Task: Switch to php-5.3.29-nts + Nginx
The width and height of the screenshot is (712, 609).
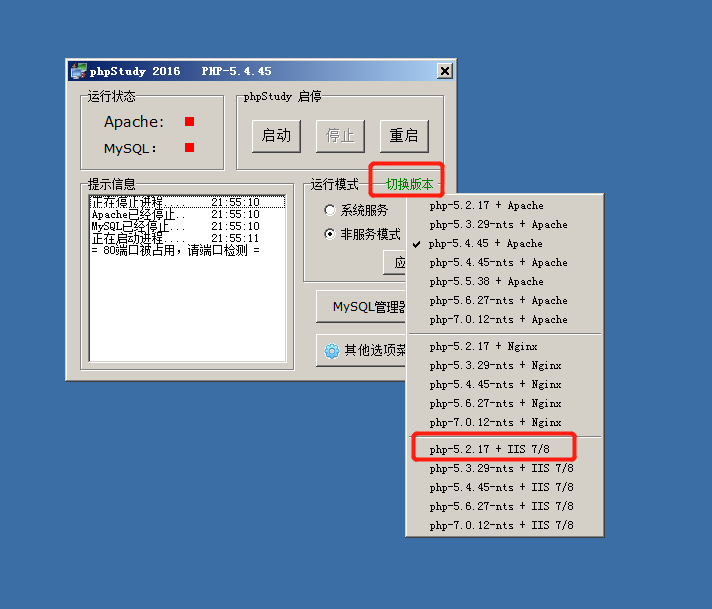Action: [x=504, y=366]
